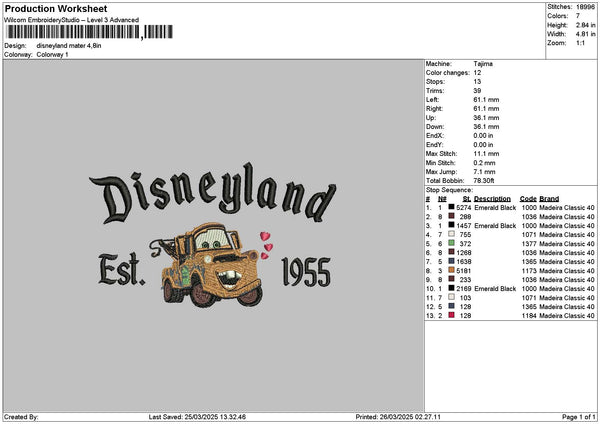600x424 pixels.
Task: Pick the navy swatch in stop row 7
Action: click(452, 261)
